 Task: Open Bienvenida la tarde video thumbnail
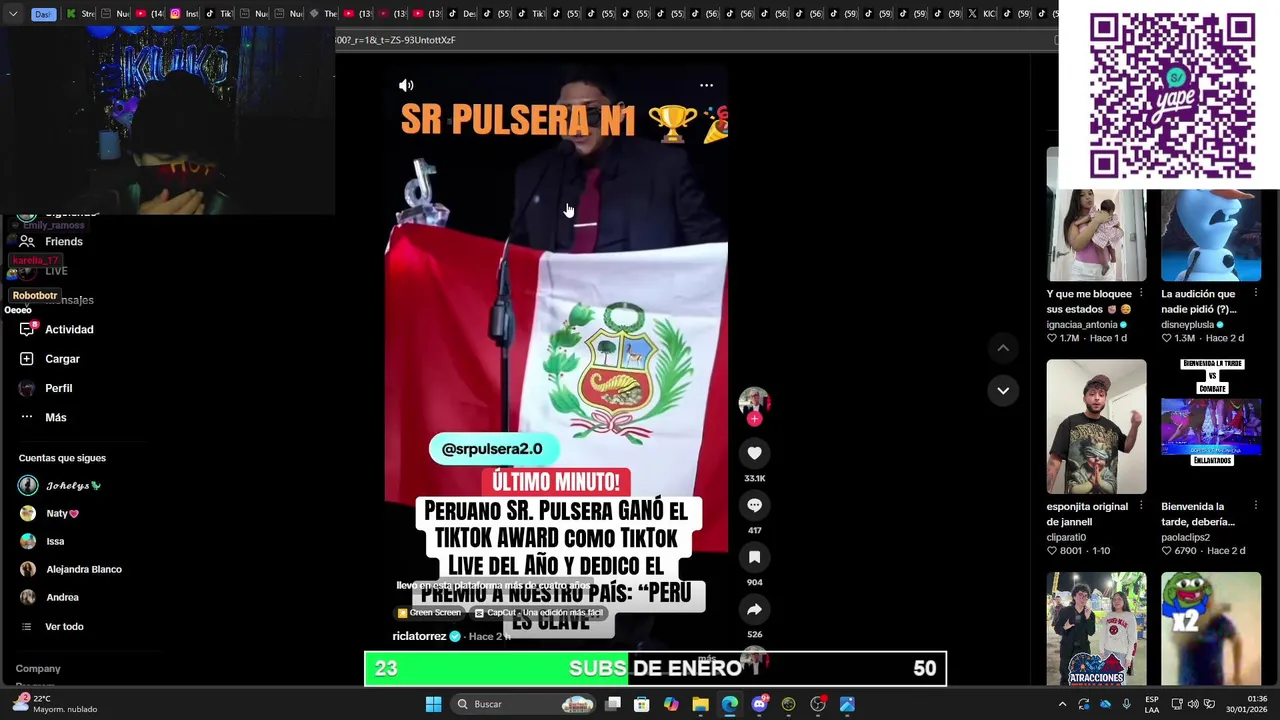[1210, 427]
